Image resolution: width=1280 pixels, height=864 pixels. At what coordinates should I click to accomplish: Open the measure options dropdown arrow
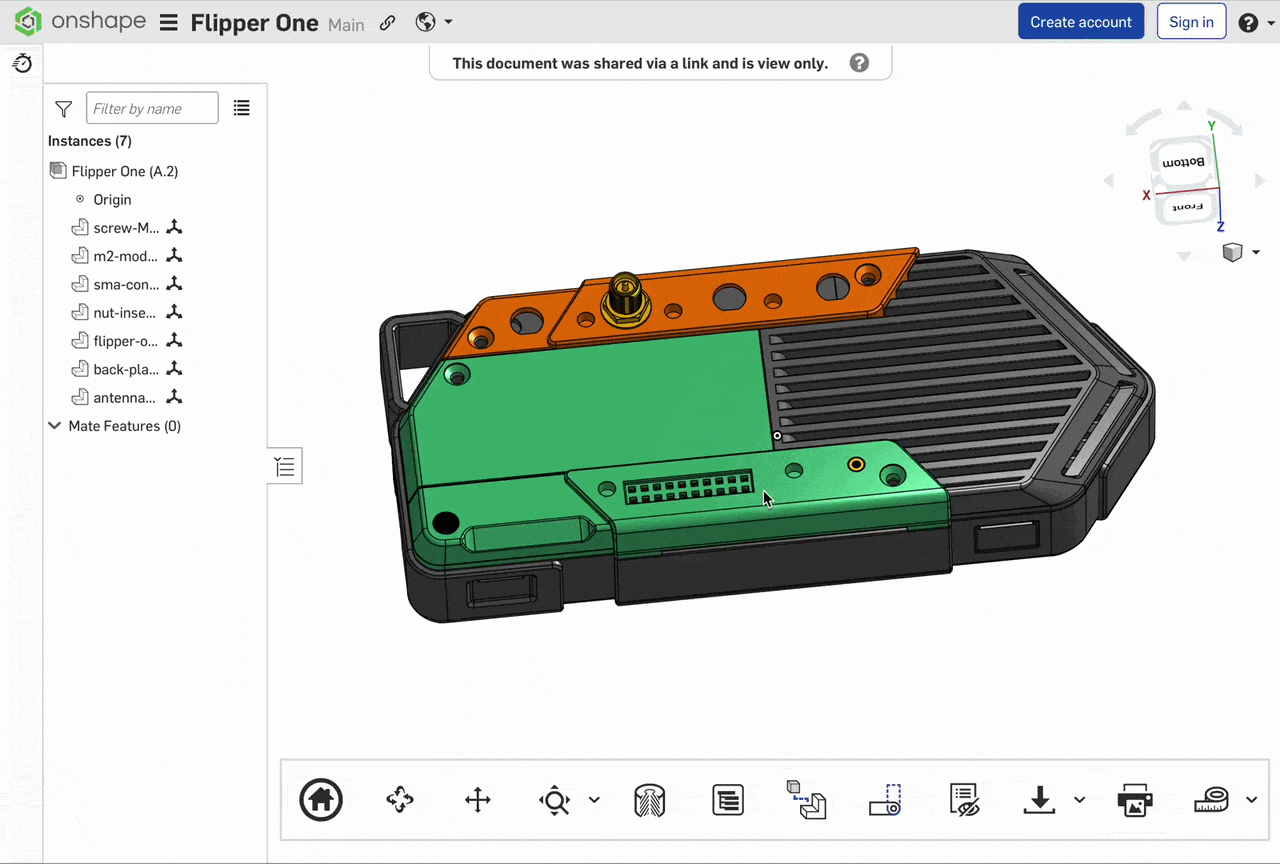point(1251,800)
